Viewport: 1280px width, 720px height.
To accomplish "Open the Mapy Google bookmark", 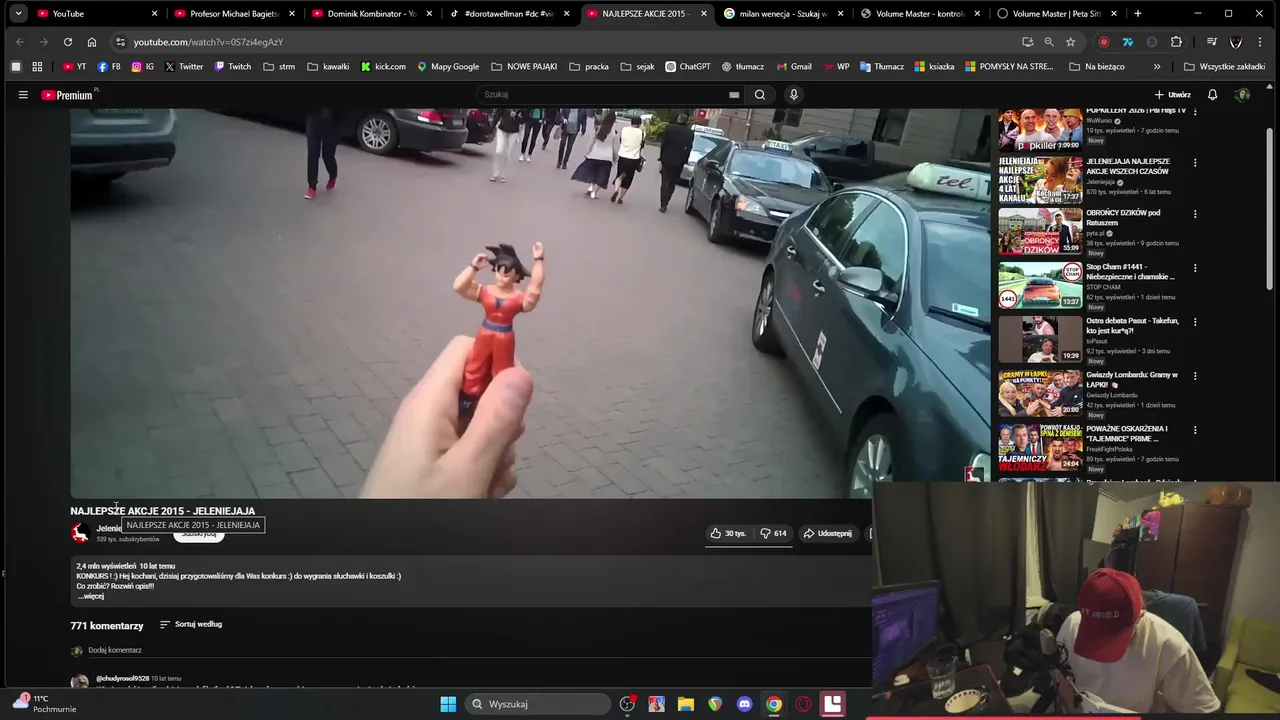I will (x=448, y=67).
